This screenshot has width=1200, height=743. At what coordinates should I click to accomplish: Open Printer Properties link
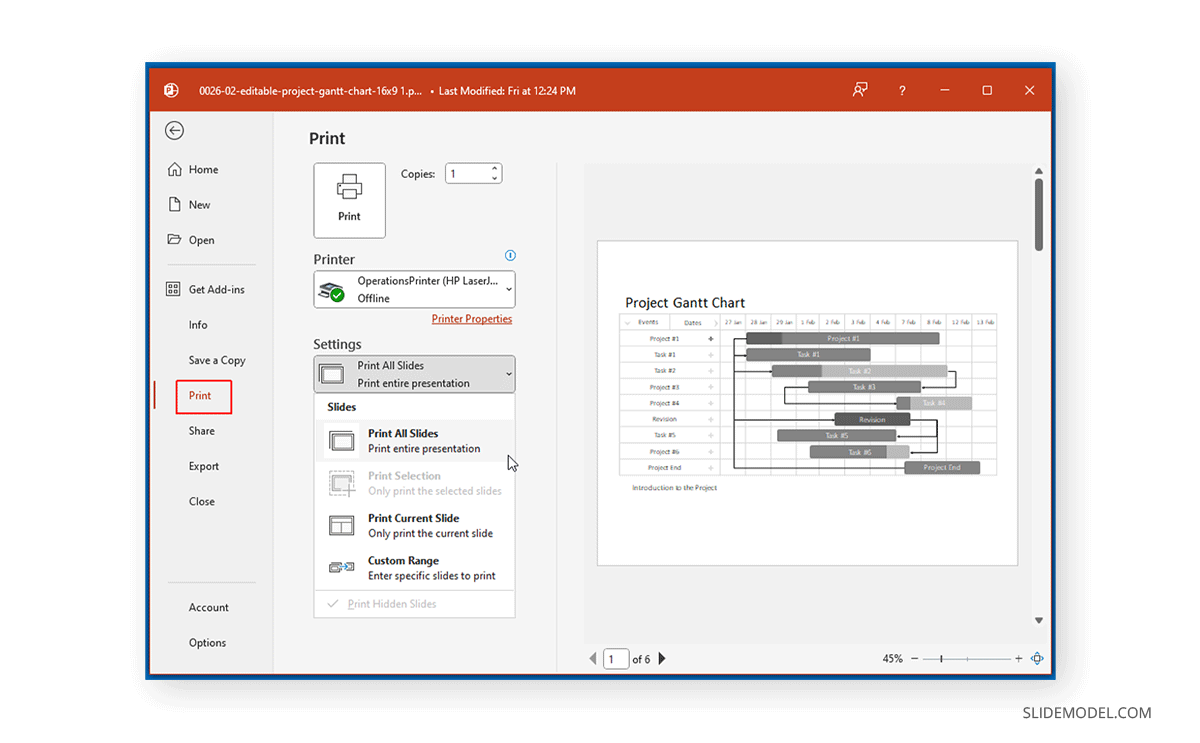coord(472,319)
